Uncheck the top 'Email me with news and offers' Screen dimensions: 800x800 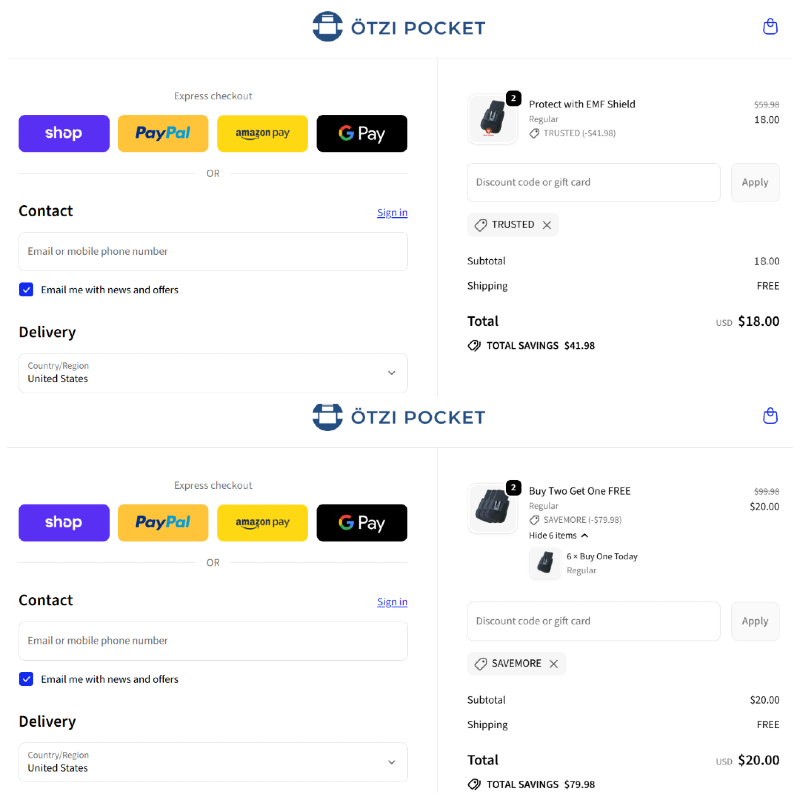click(26, 290)
